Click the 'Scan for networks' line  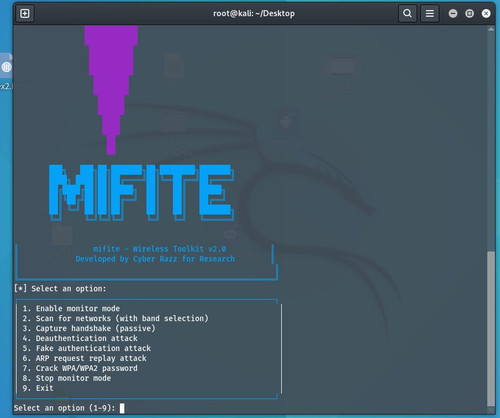coord(115,318)
